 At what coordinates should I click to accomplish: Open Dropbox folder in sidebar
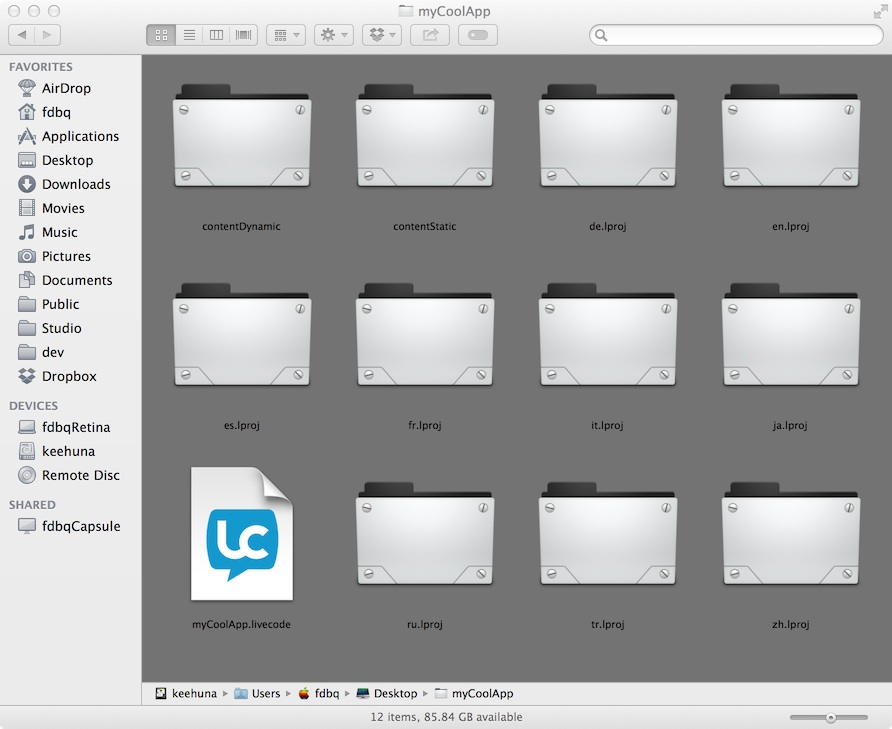pos(69,376)
